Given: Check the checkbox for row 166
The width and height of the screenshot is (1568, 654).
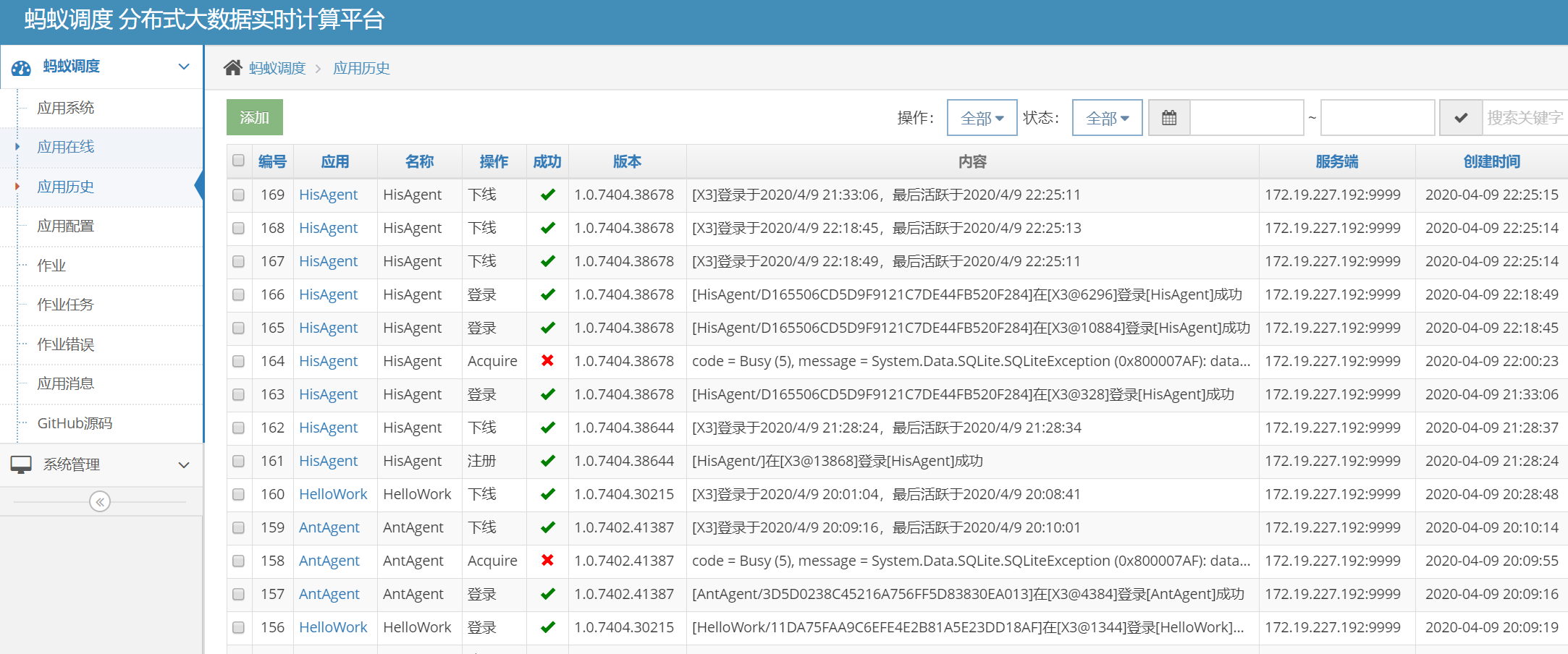Looking at the screenshot, I should (238, 294).
